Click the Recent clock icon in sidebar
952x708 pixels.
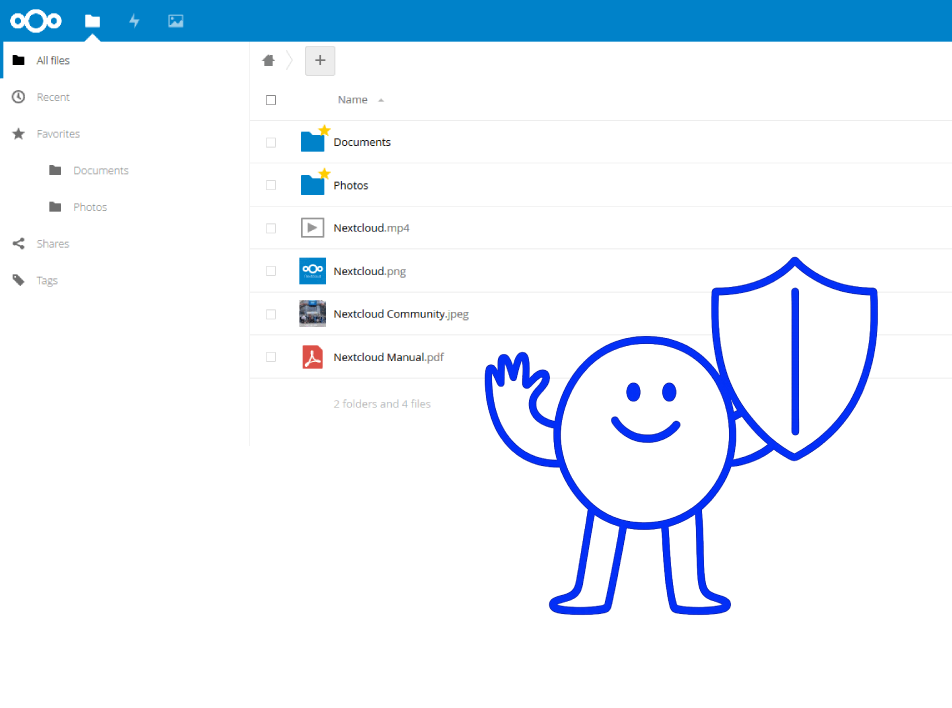click(19, 97)
